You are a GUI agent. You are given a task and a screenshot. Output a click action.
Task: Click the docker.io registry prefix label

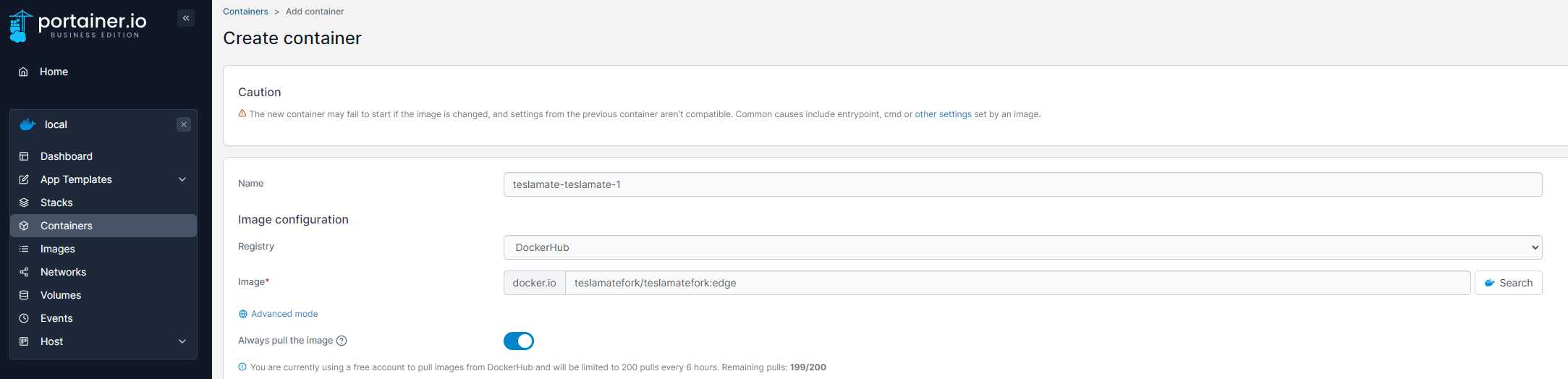point(535,283)
